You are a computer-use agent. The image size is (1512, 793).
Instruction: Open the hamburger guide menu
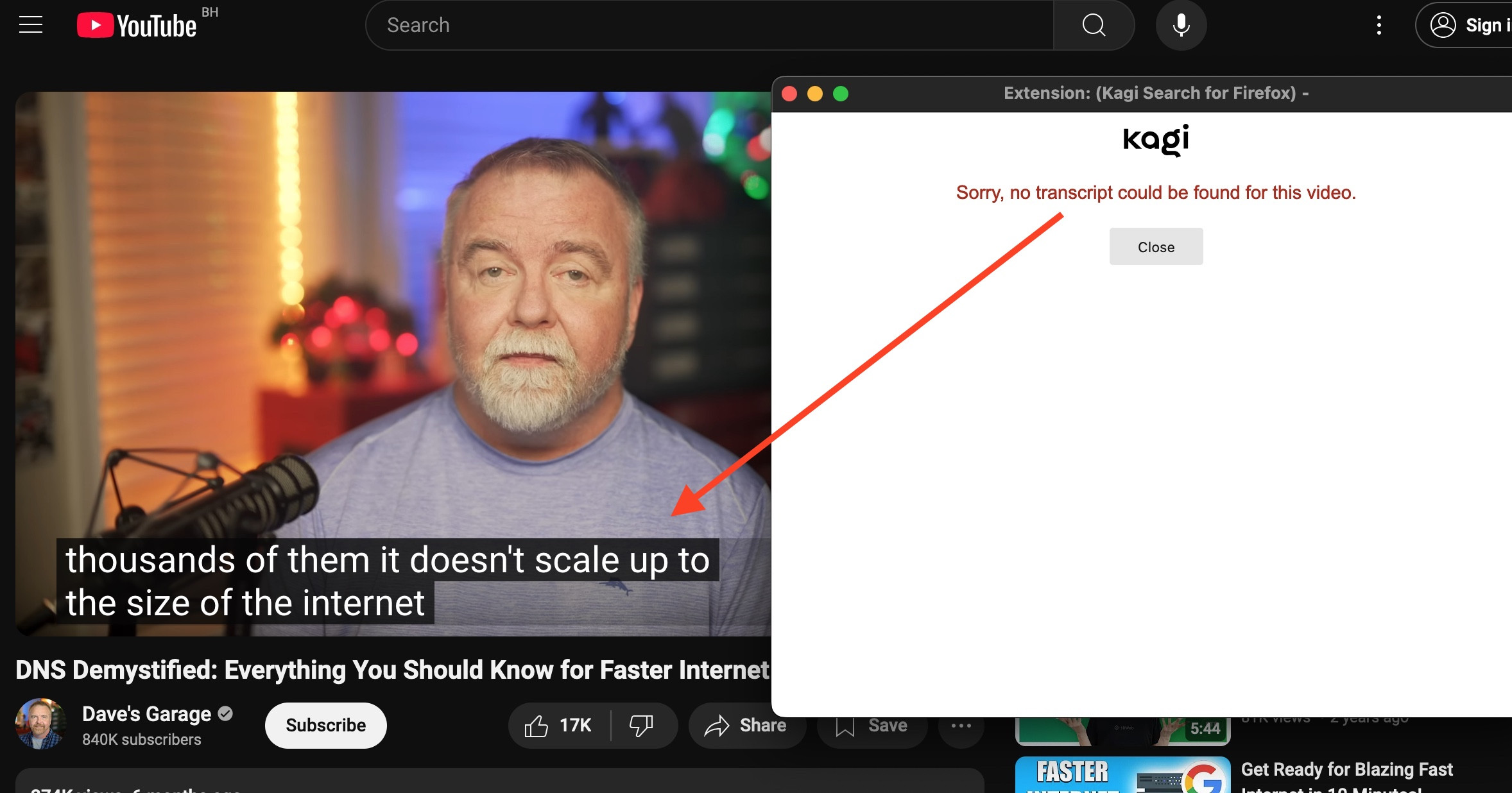pos(31,25)
